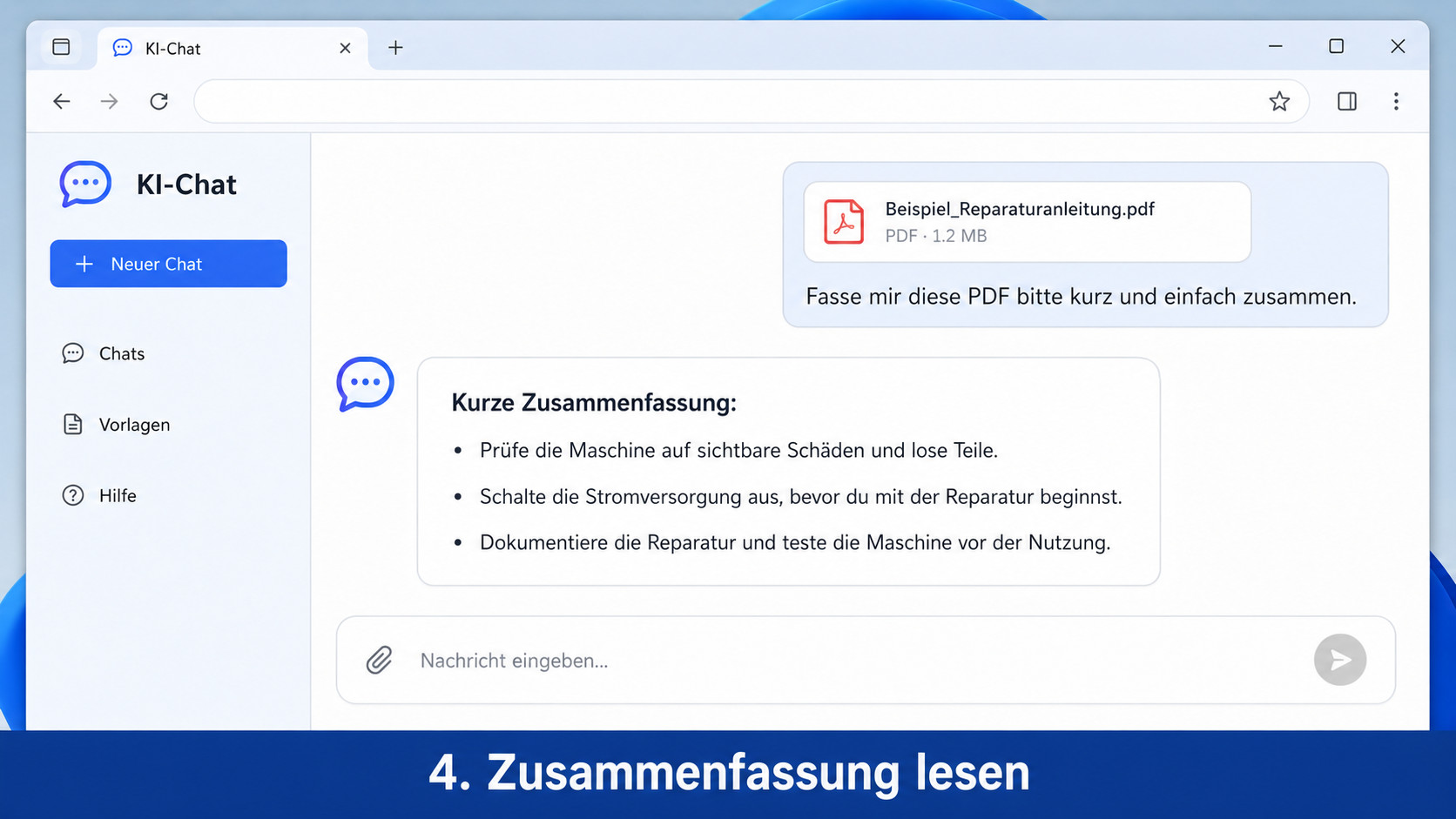The height and width of the screenshot is (819, 1456).
Task: Bookmark this page with the star icon
Action: pos(1278,102)
